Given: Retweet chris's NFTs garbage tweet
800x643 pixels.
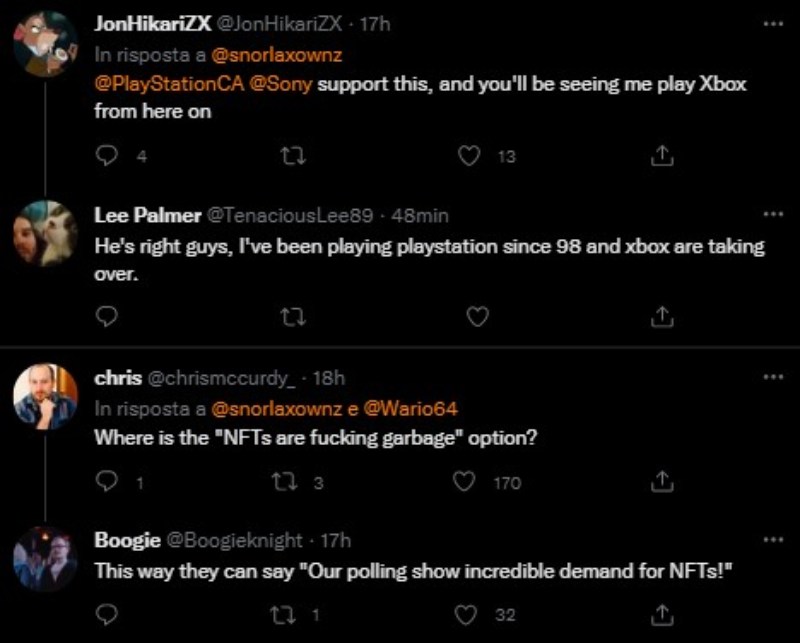Looking at the screenshot, I should click(x=285, y=482).
